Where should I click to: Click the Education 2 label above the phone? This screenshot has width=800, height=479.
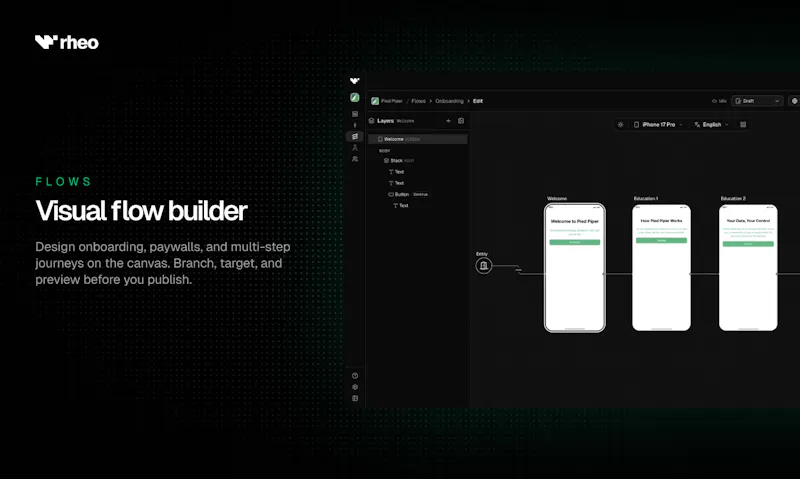(x=733, y=198)
